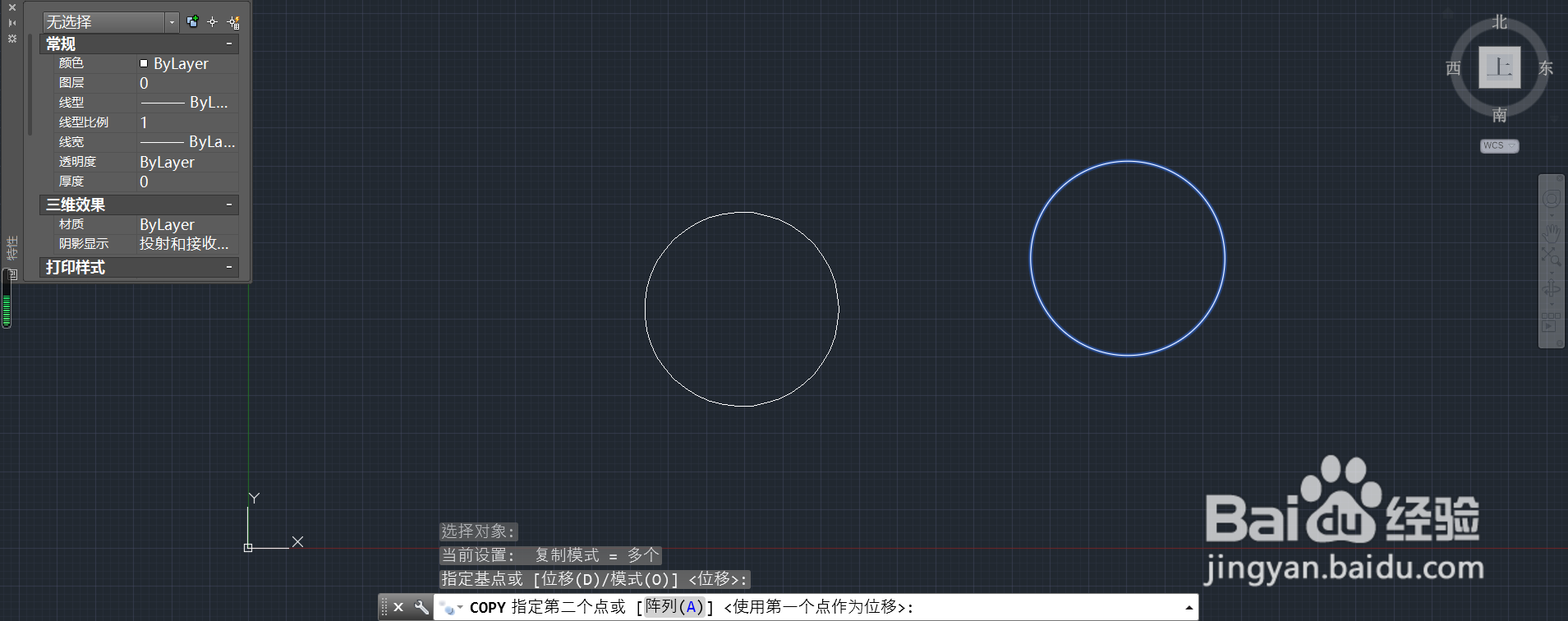Screen dimensions: 1568x621
Task: Click Zoom Extents tool in navigation bar
Action: click(x=1551, y=255)
